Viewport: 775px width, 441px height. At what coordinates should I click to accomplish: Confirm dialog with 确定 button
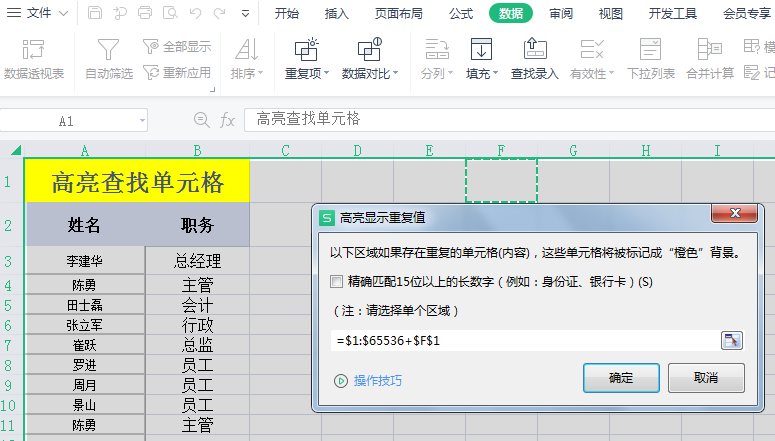(621, 378)
